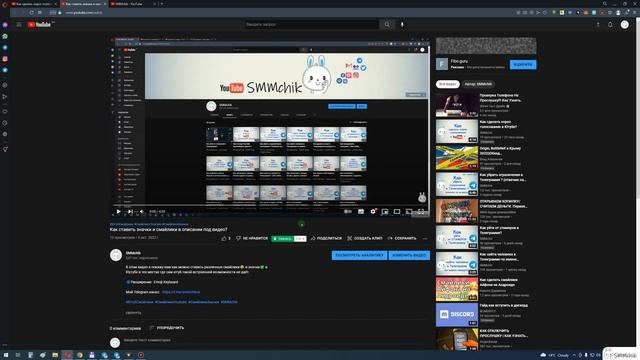
Task: Open the Windows Start button
Action: (6, 355)
